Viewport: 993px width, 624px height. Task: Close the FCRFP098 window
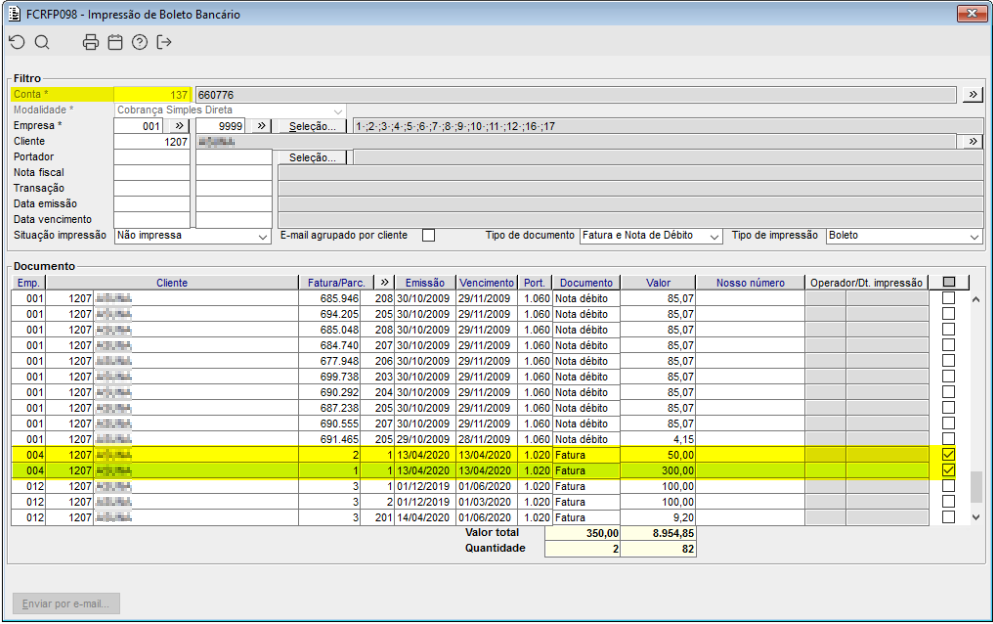point(971,13)
